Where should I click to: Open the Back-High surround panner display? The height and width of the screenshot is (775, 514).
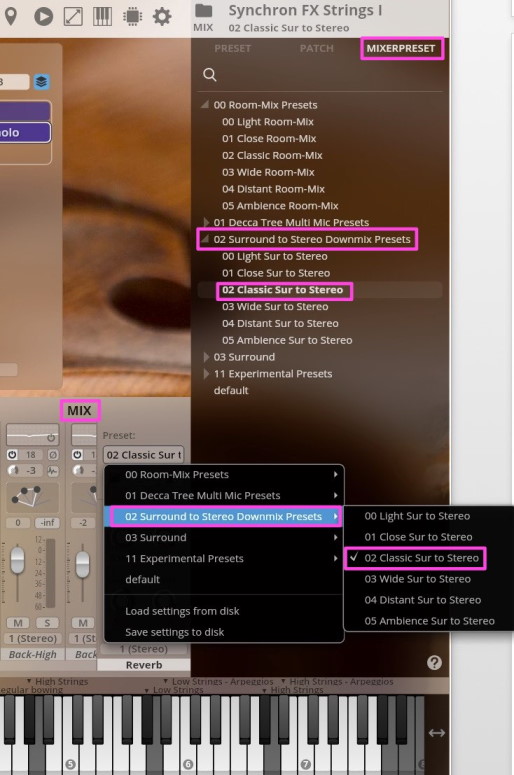point(32,497)
